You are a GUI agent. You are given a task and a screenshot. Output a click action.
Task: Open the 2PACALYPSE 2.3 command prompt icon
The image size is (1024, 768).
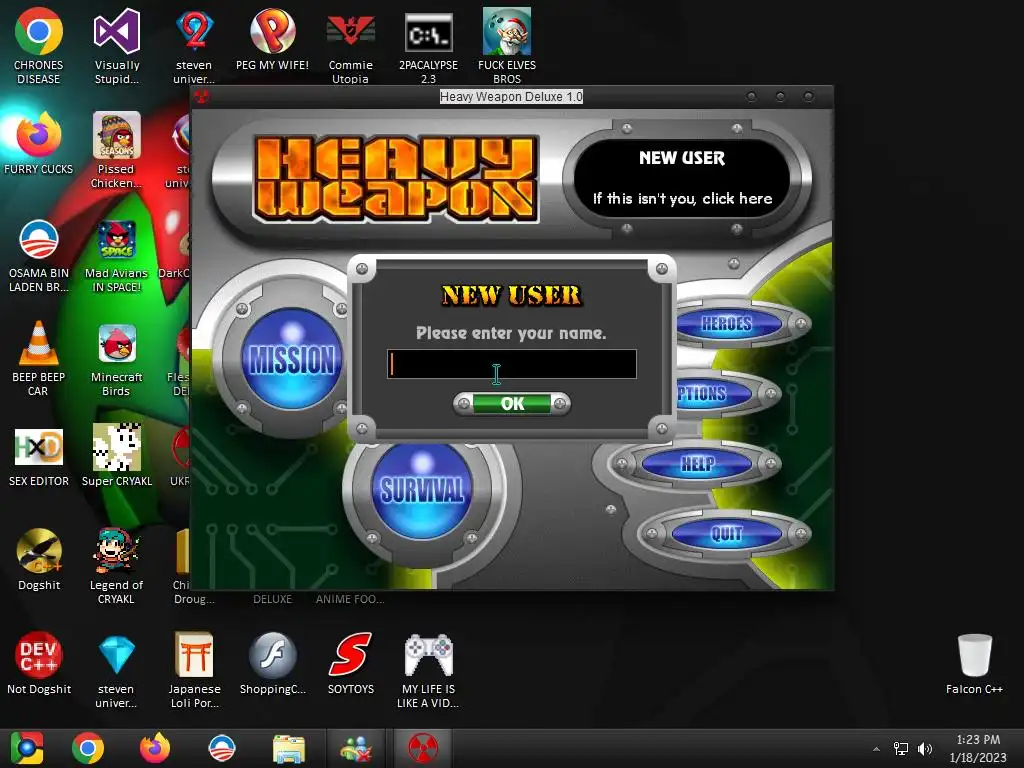[428, 46]
